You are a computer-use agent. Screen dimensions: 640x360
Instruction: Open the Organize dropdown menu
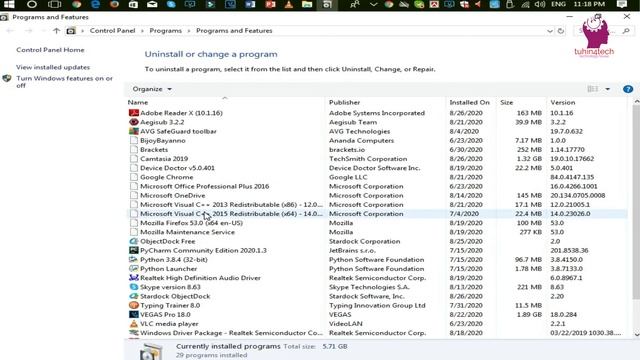pyautogui.click(x=152, y=89)
